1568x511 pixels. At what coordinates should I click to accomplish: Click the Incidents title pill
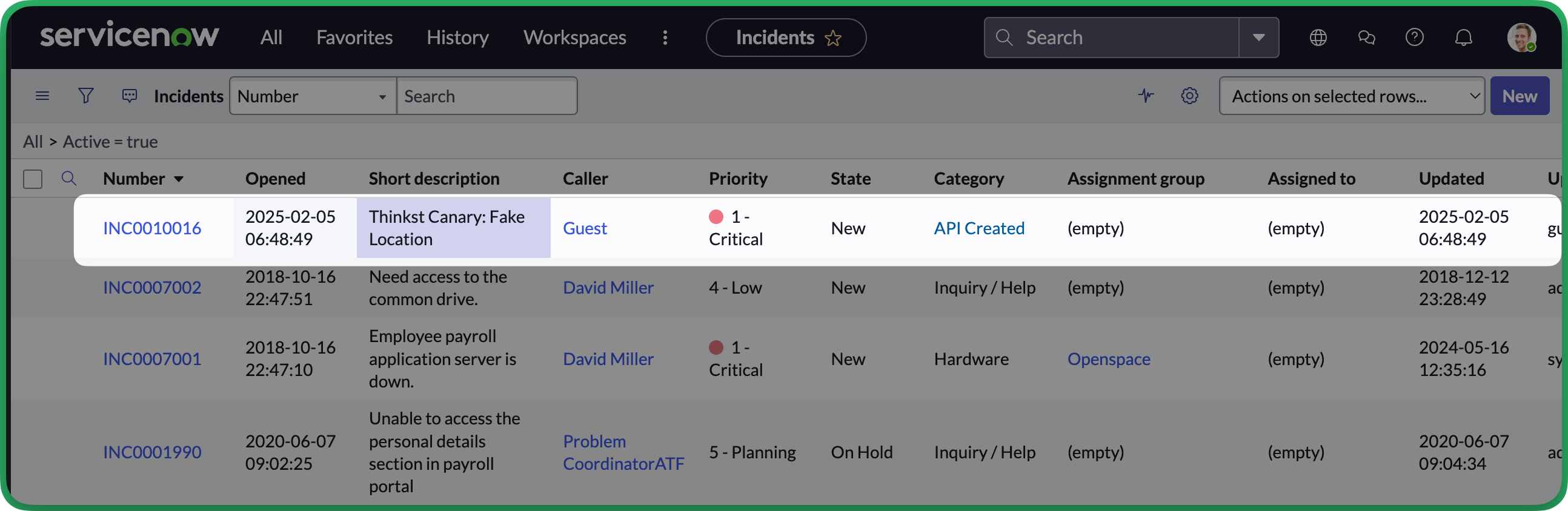coord(786,38)
